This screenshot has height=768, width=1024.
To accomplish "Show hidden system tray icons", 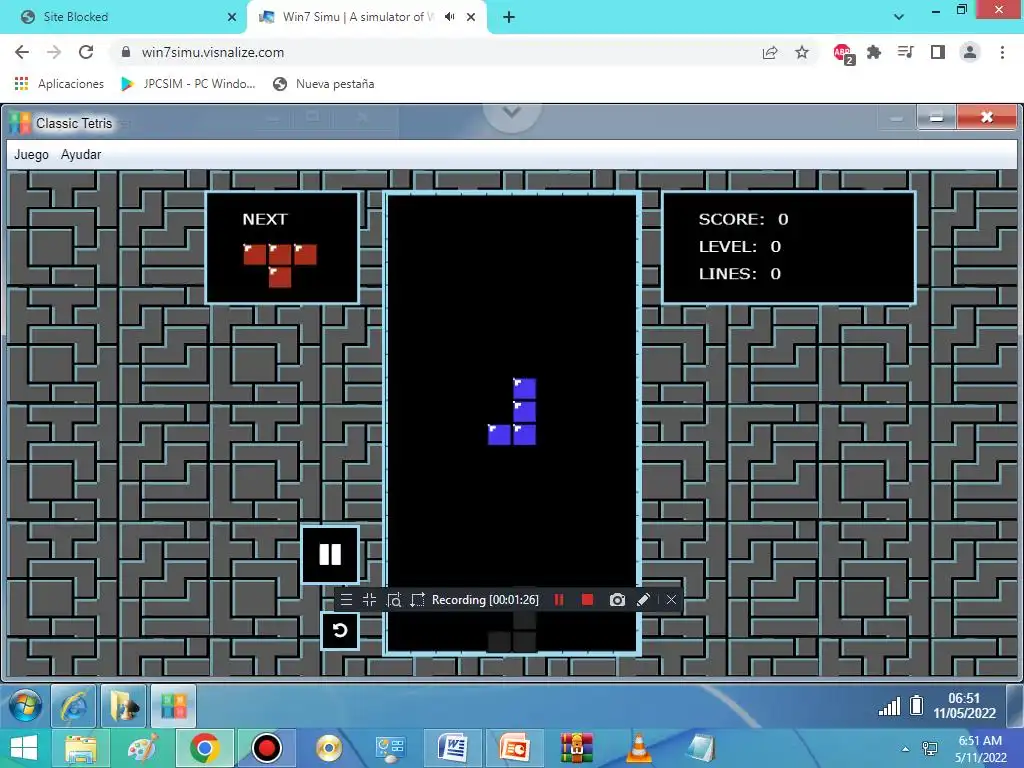I will pyautogui.click(x=905, y=749).
